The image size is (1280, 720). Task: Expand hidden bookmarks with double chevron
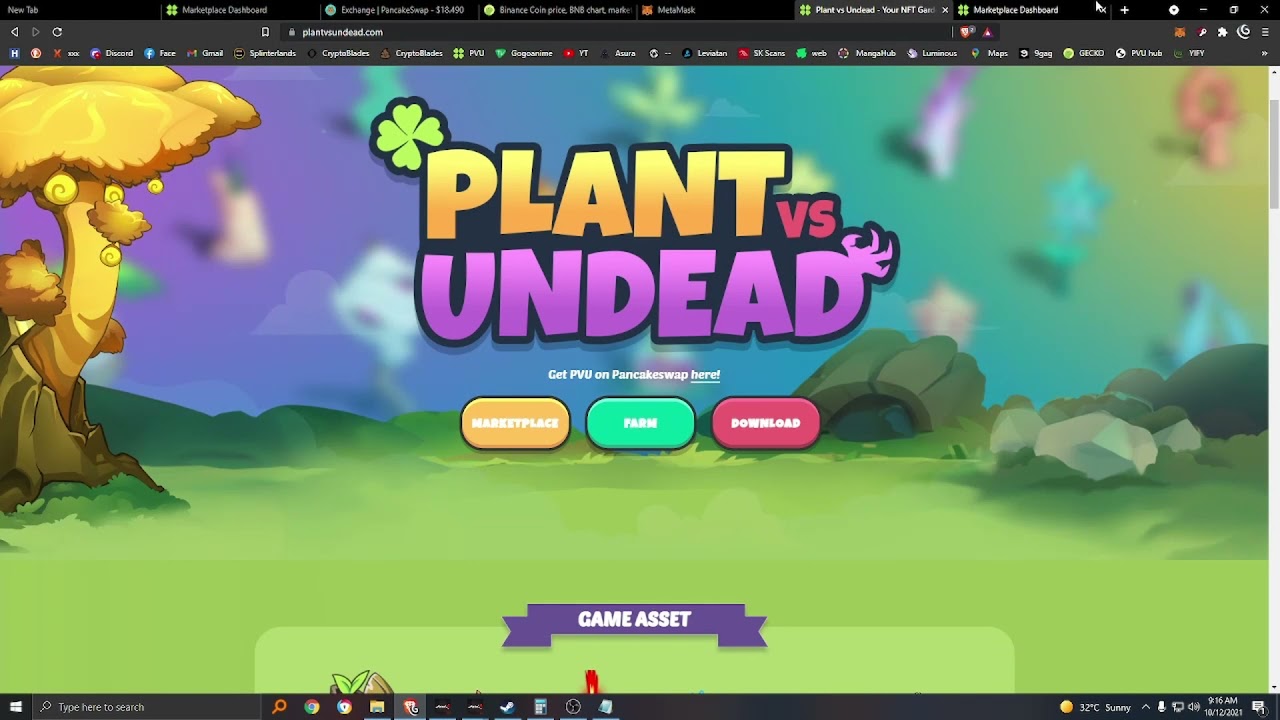[1265, 53]
